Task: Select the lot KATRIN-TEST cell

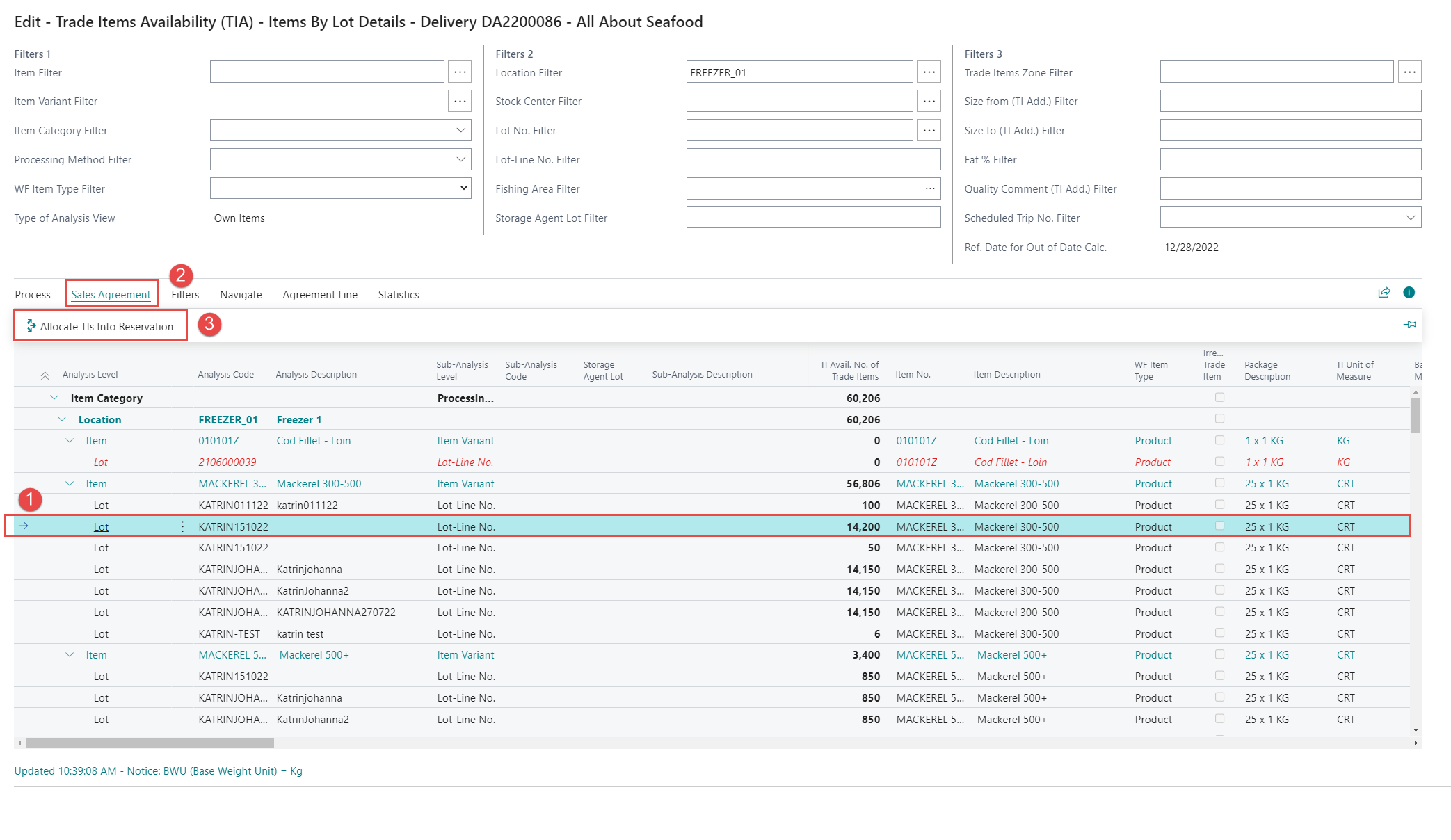Action: pos(229,634)
